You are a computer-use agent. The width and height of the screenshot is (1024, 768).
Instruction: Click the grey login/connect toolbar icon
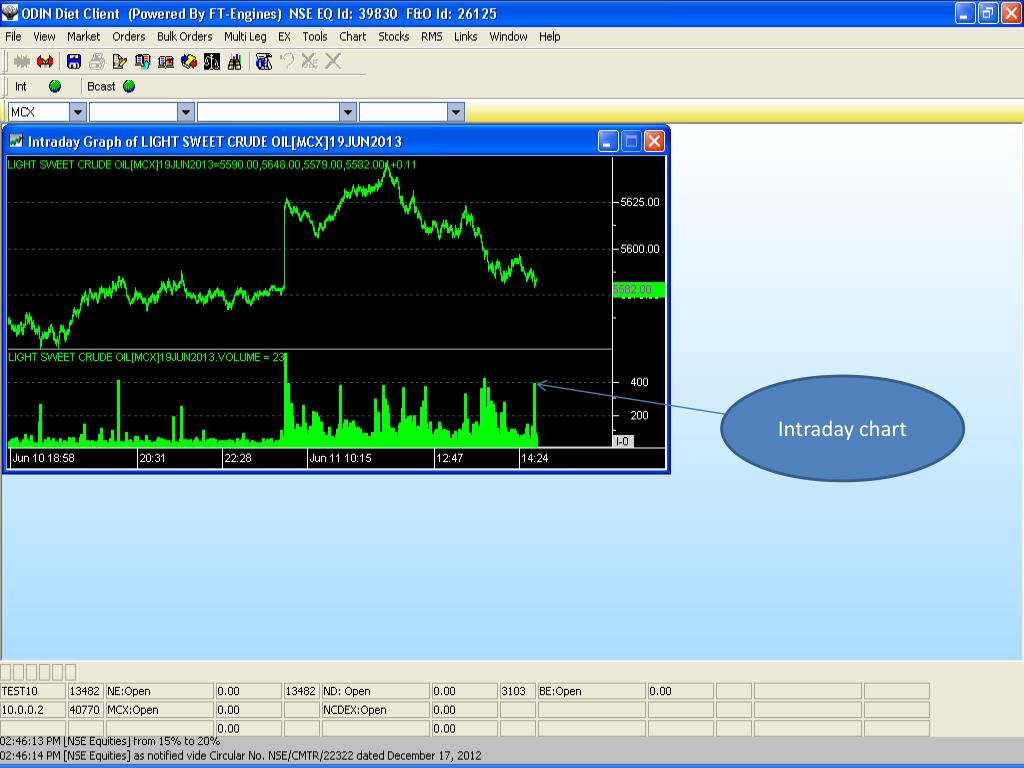tap(22, 61)
